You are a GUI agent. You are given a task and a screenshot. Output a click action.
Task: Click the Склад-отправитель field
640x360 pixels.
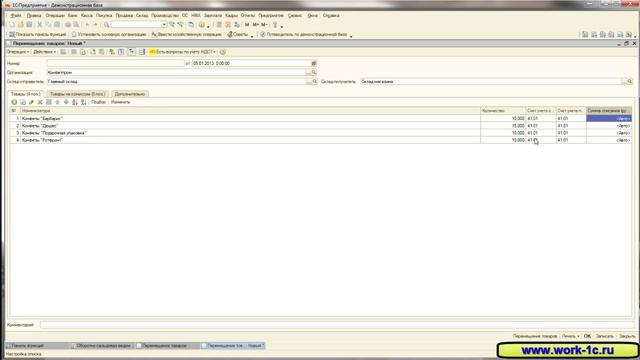[176, 82]
